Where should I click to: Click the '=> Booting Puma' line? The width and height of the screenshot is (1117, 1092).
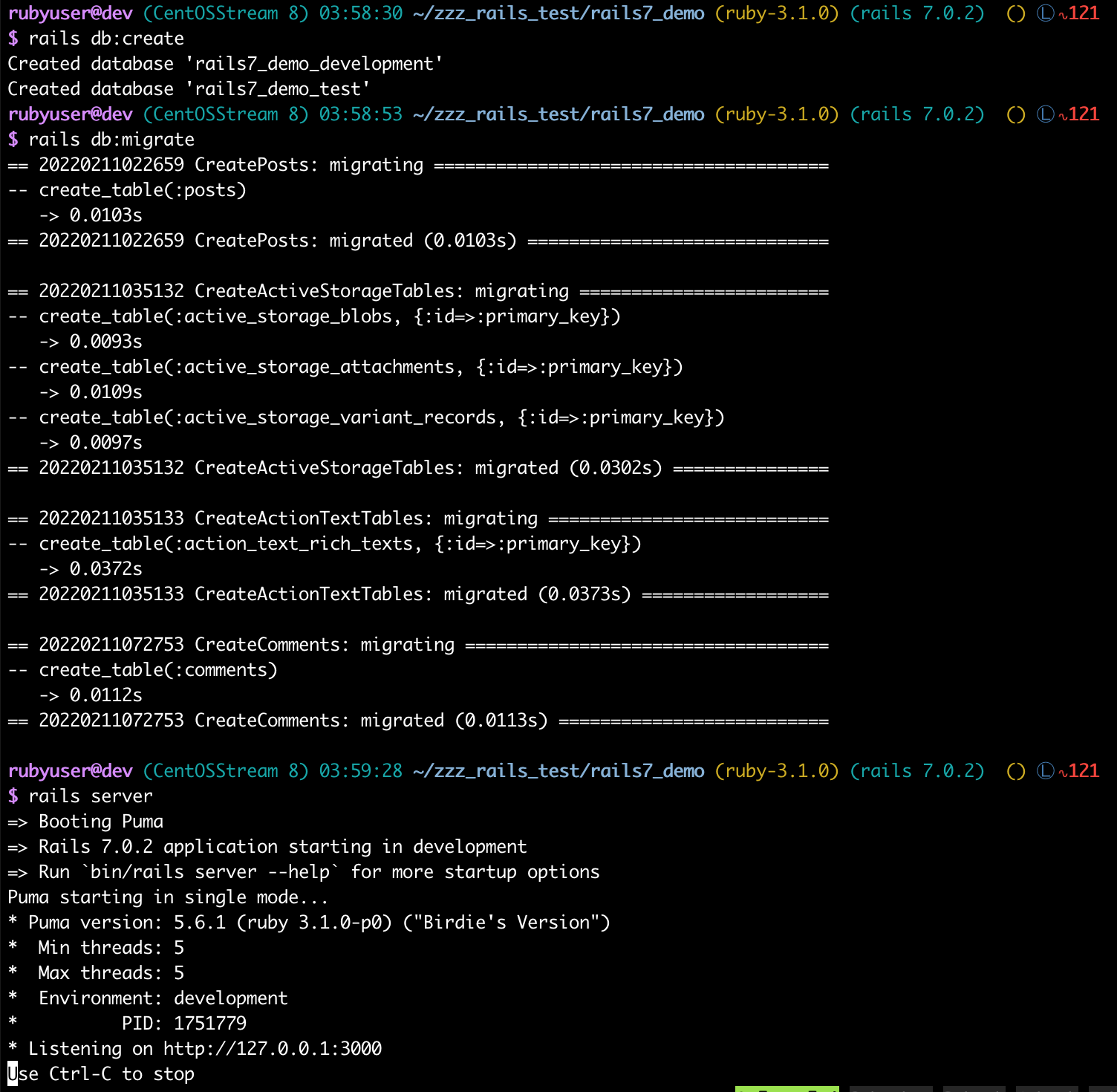85,822
